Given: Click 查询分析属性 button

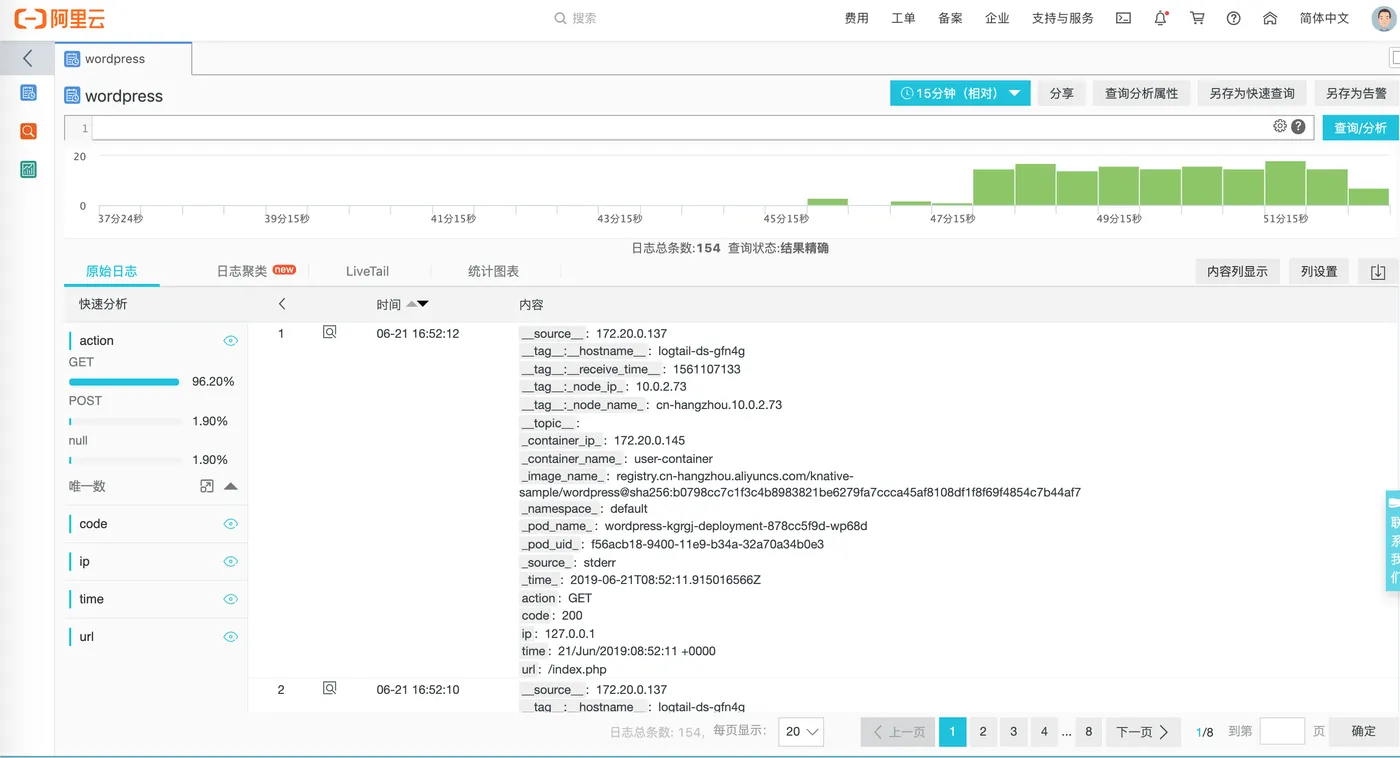Looking at the screenshot, I should (x=1141, y=93).
